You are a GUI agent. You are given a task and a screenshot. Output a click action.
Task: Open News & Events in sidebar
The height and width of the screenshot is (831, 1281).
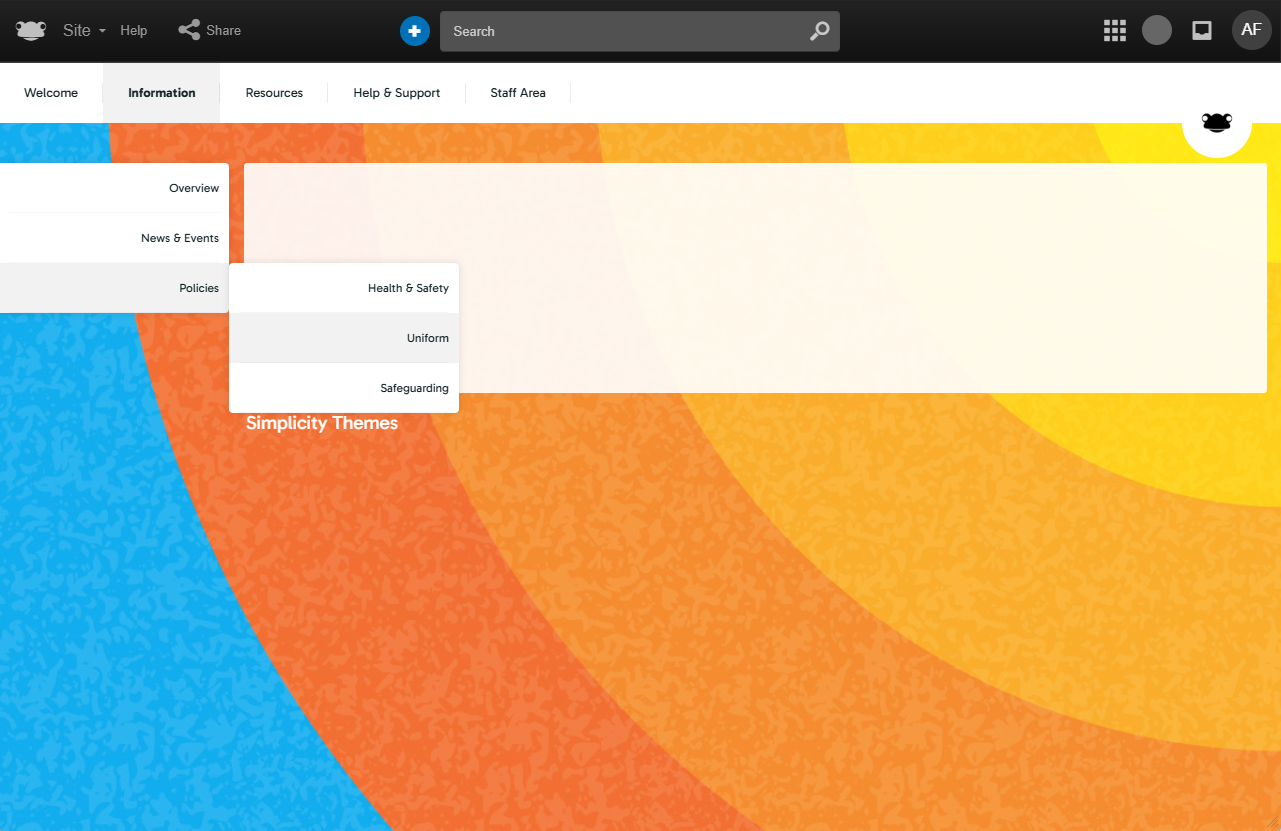(x=179, y=238)
